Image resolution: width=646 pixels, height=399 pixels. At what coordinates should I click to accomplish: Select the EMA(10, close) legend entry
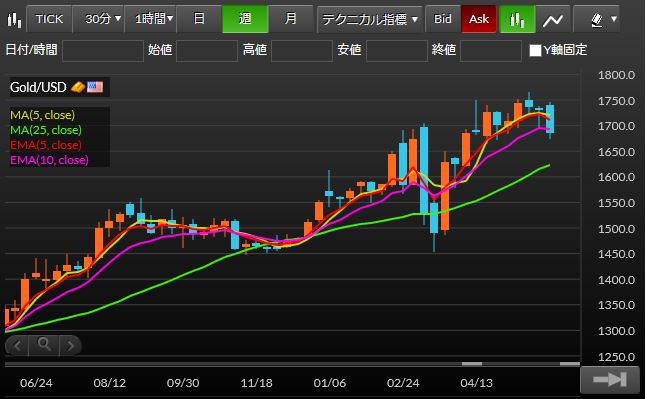(49, 160)
